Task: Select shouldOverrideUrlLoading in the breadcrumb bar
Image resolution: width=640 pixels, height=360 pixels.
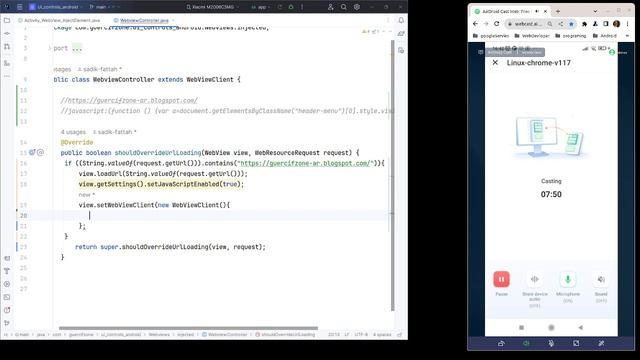Action: point(285,335)
